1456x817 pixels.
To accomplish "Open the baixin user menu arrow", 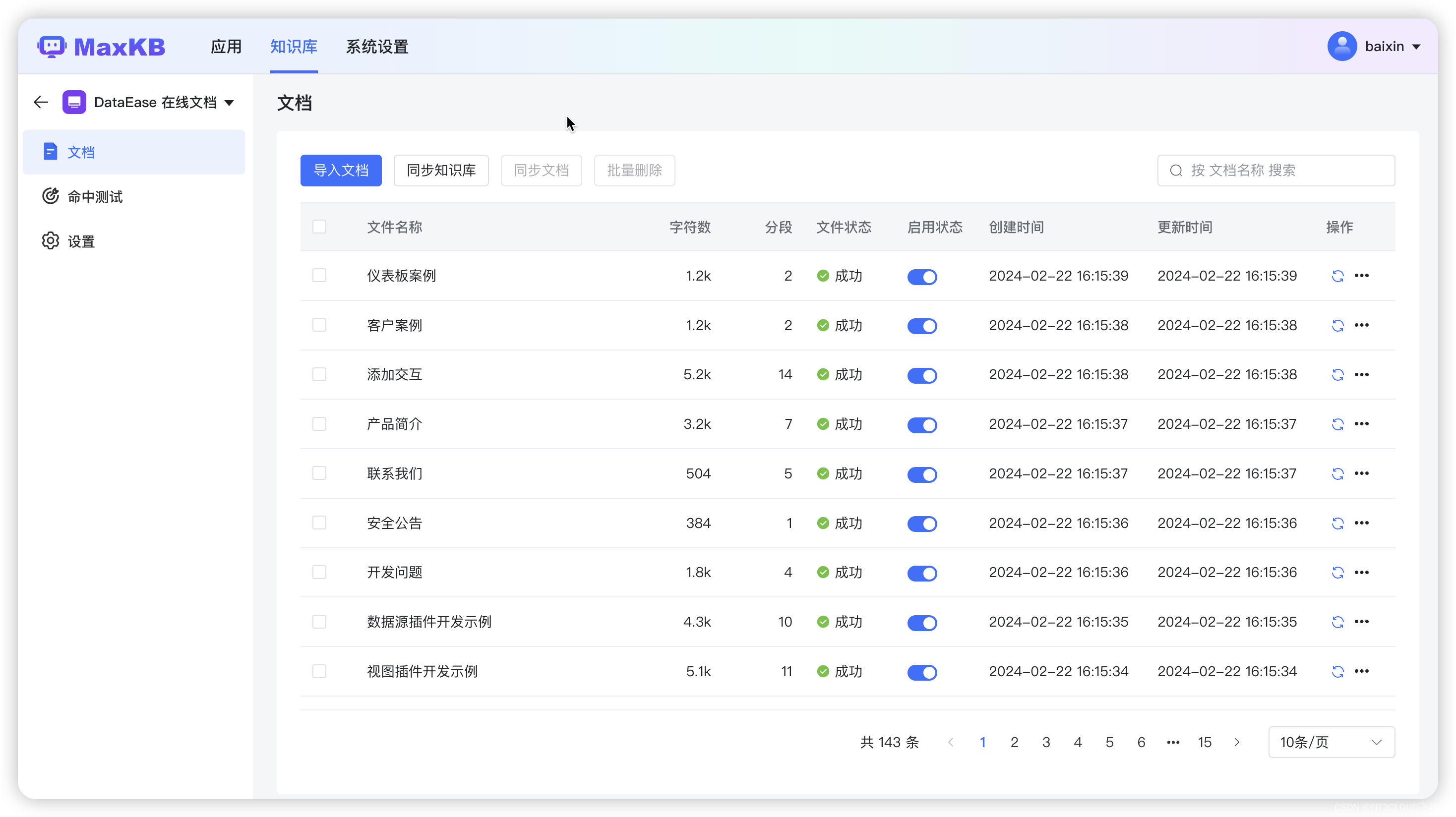I will (1416, 47).
